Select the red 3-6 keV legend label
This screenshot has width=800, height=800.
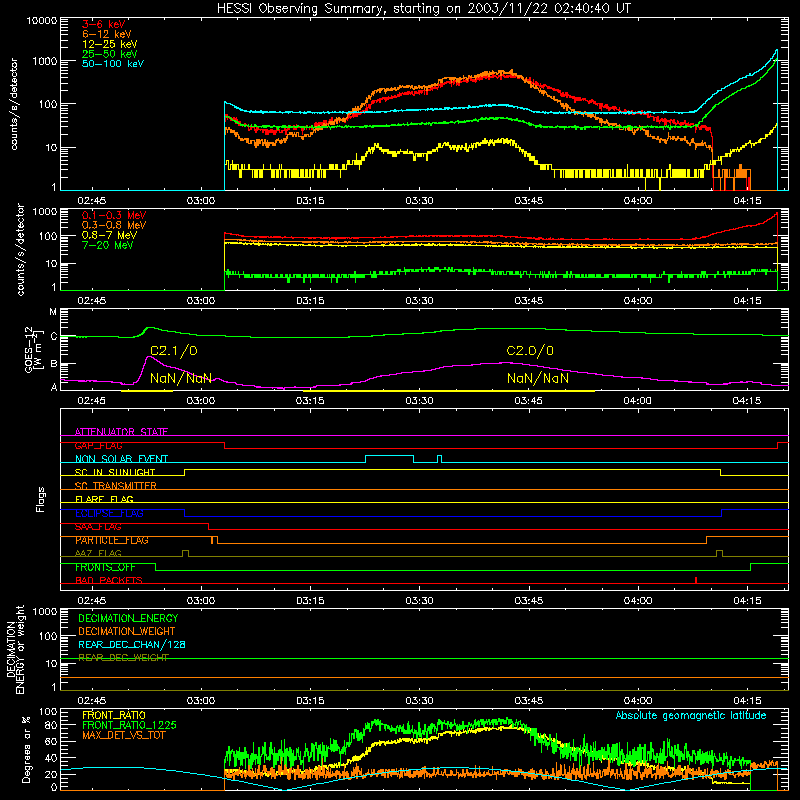pos(104,24)
